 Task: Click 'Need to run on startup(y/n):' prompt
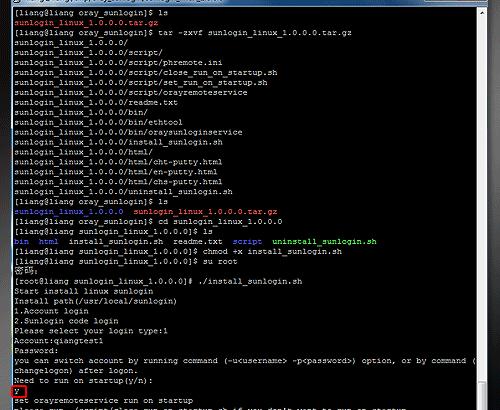83,381
